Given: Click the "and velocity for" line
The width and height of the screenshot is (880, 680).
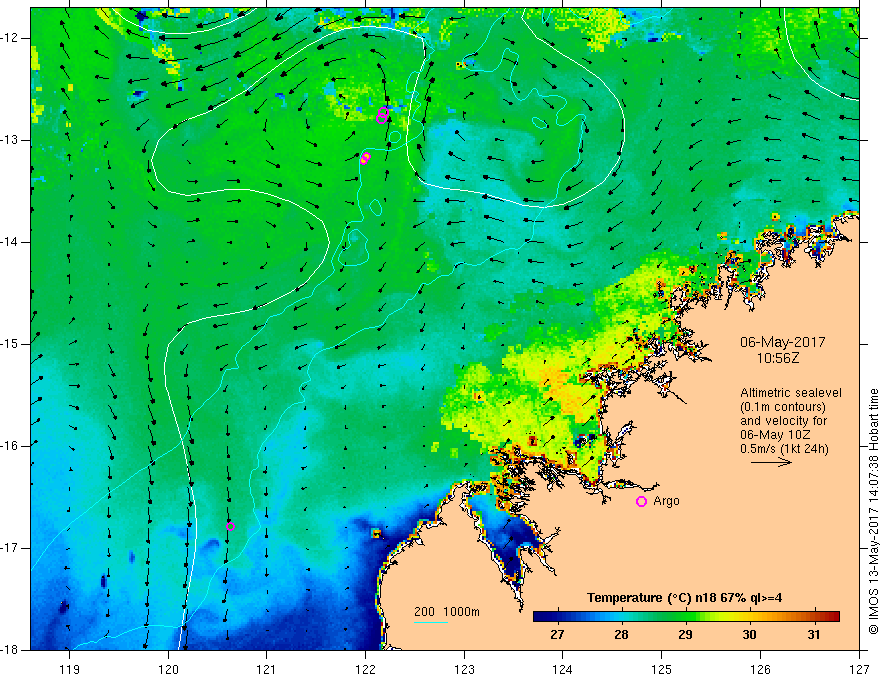Looking at the screenshot, I should pyautogui.click(x=783, y=421).
